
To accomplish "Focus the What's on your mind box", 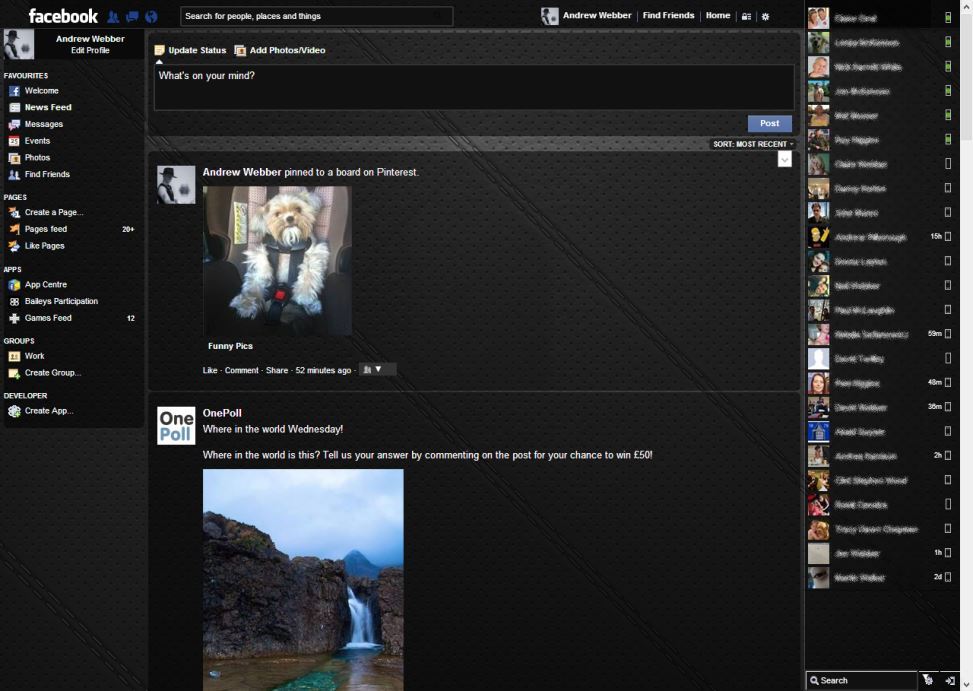I will (x=474, y=87).
